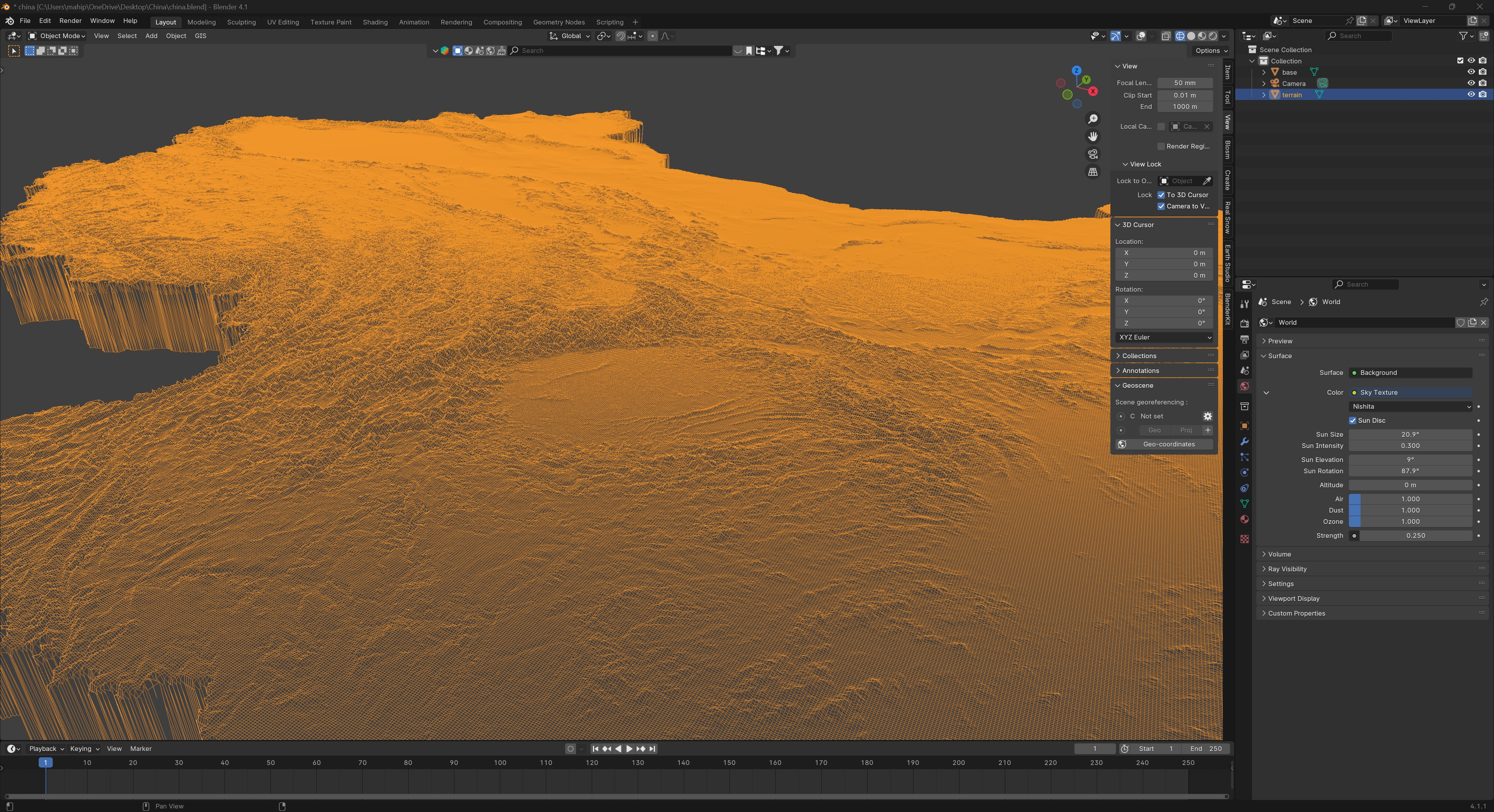
Task: Uncheck the Sun Disc checkbox
Action: pyautogui.click(x=1352, y=421)
